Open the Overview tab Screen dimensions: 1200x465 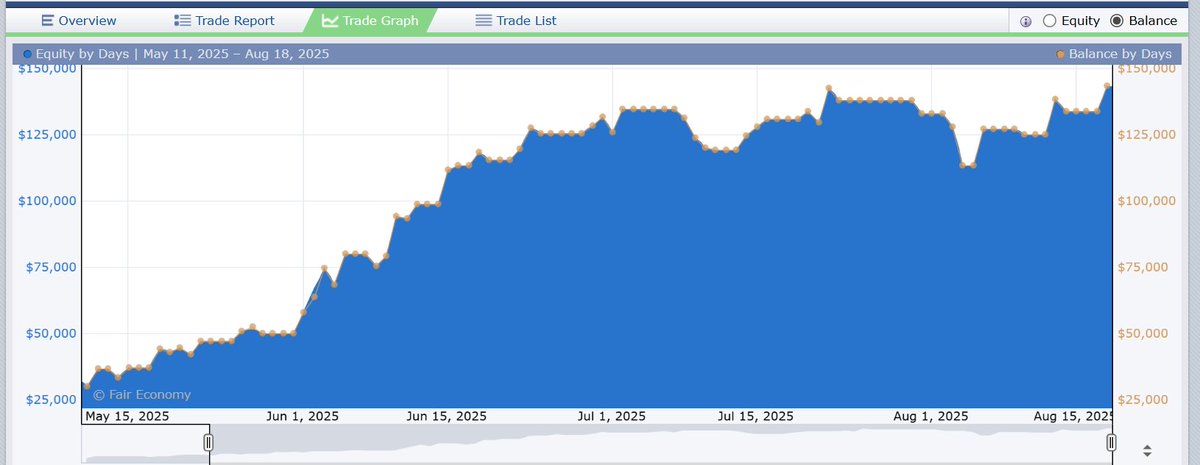coord(79,20)
